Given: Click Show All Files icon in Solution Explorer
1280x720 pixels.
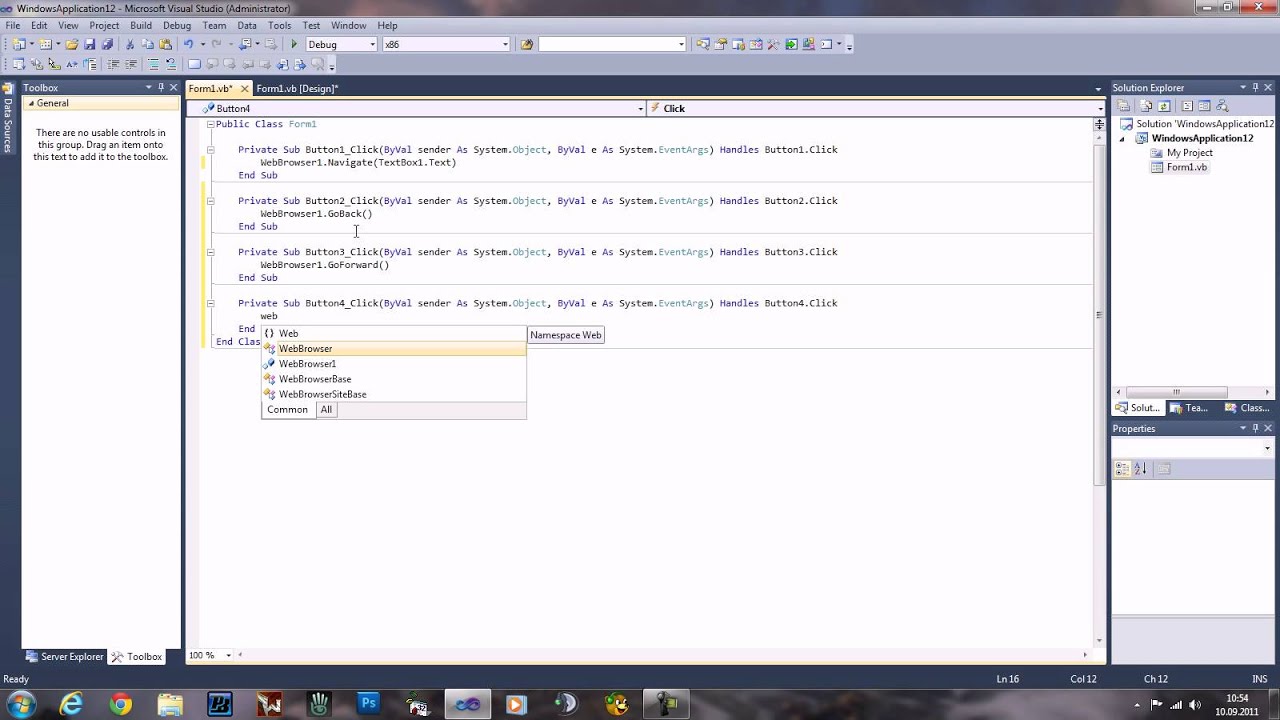Looking at the screenshot, I should [1146, 106].
